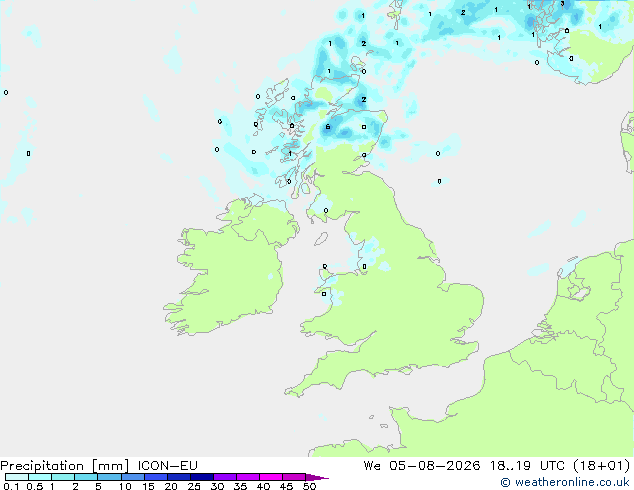The height and width of the screenshot is (490, 634).
Task: Click the '18..19' hour range text
Action: (511, 466)
